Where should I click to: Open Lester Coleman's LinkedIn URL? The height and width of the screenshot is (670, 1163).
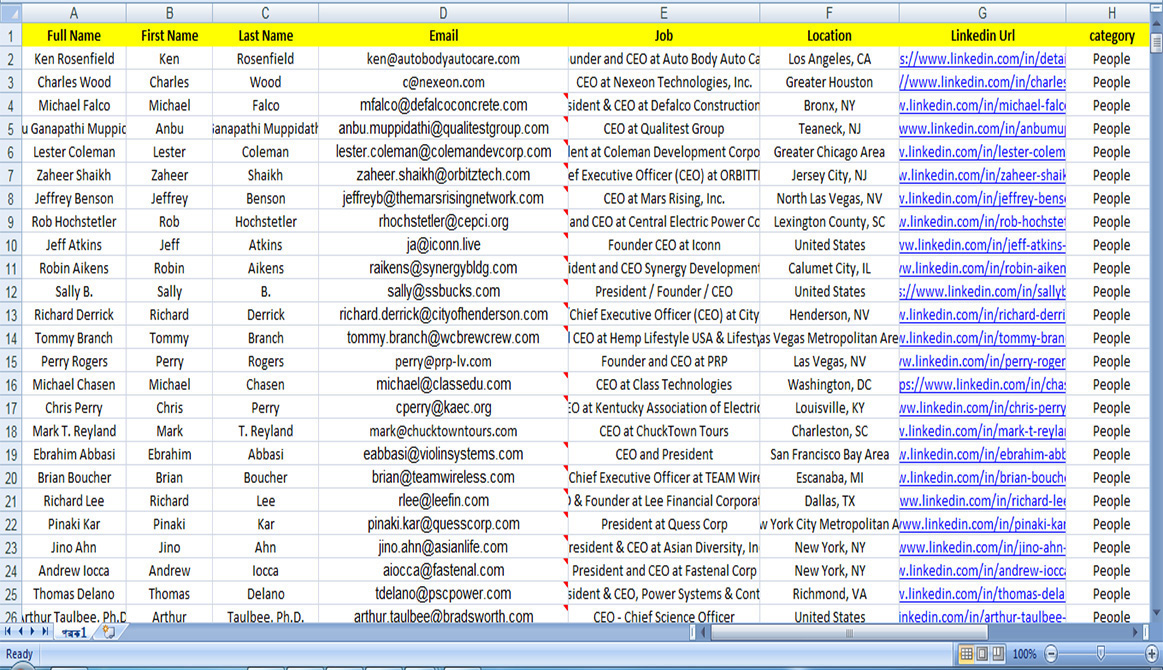pyautogui.click(x=982, y=151)
